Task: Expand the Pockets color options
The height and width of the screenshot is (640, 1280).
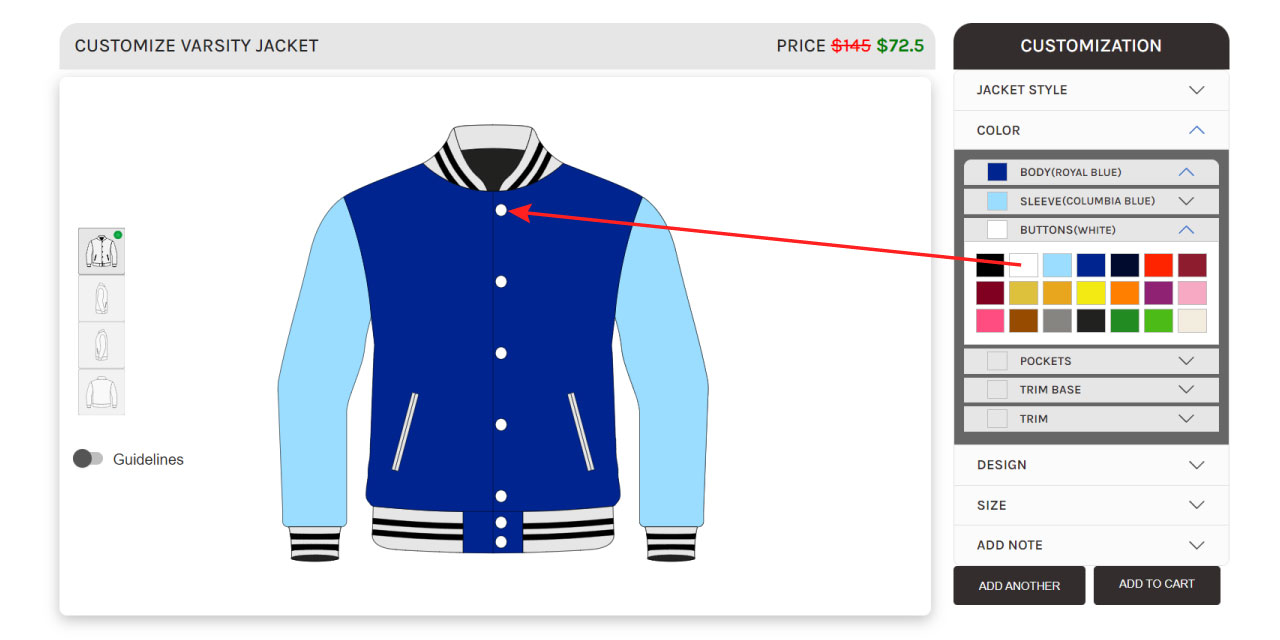Action: (1091, 361)
